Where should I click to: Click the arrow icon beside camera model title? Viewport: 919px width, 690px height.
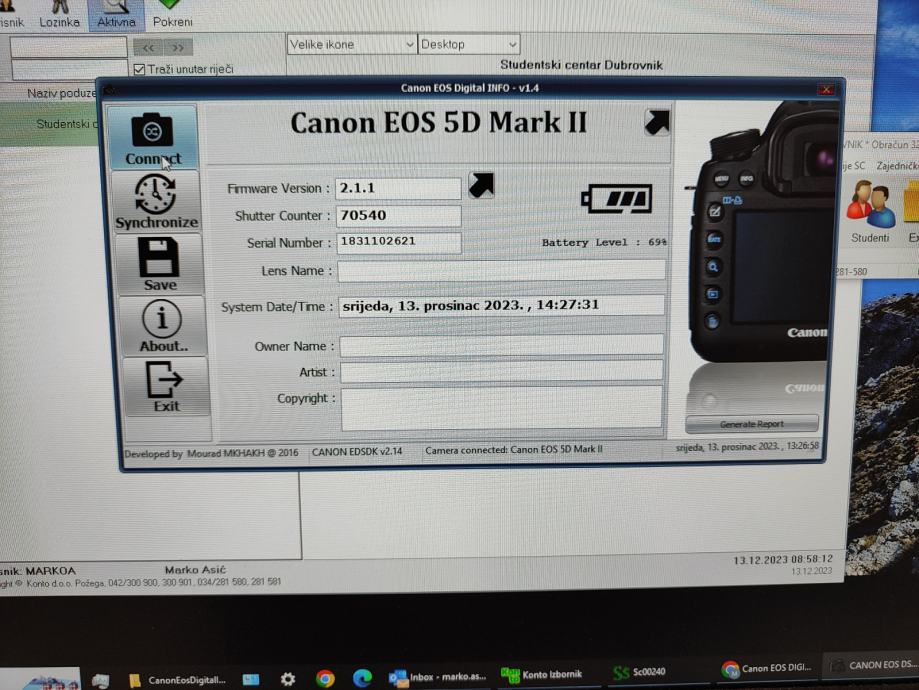(x=656, y=122)
